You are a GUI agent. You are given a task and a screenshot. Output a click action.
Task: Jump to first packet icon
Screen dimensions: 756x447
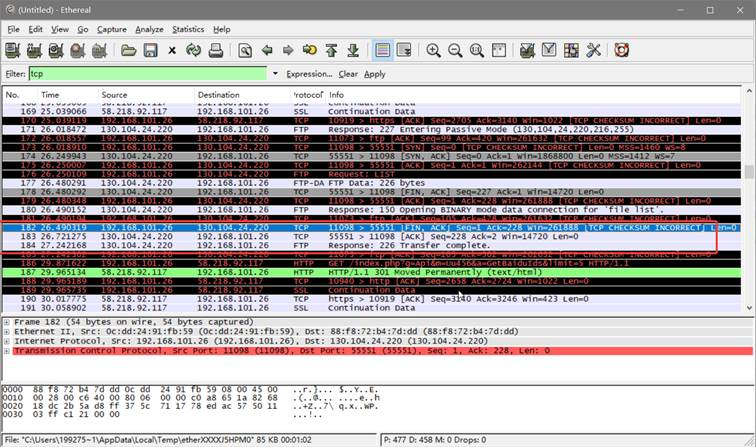(331, 50)
